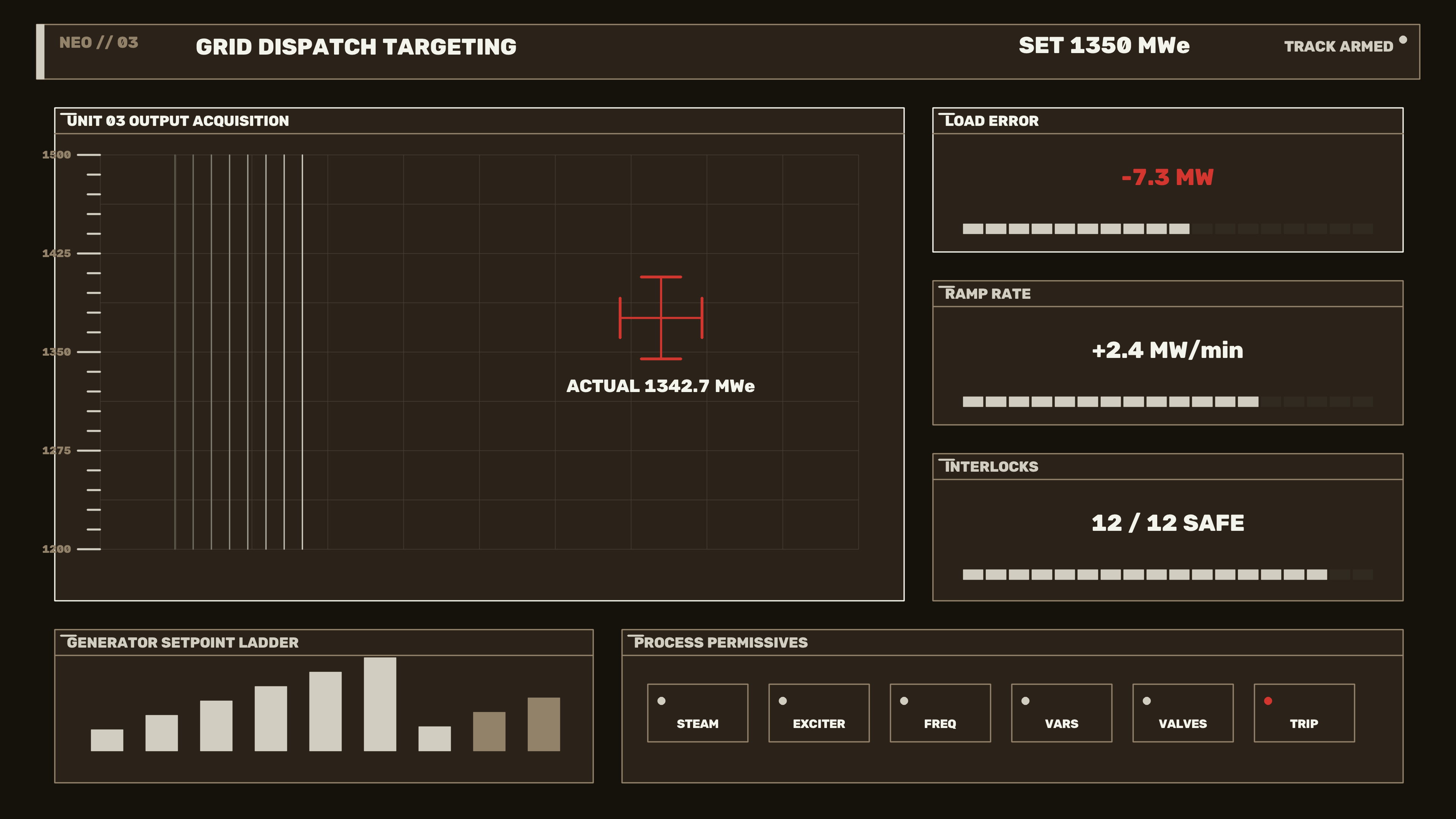The height and width of the screenshot is (819, 1456).
Task: Toggle the STEAM permissive tile
Action: coord(698,713)
